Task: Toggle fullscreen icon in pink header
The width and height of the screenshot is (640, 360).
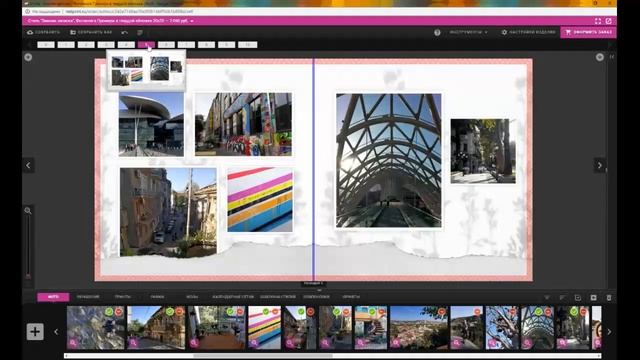Action: (x=598, y=21)
